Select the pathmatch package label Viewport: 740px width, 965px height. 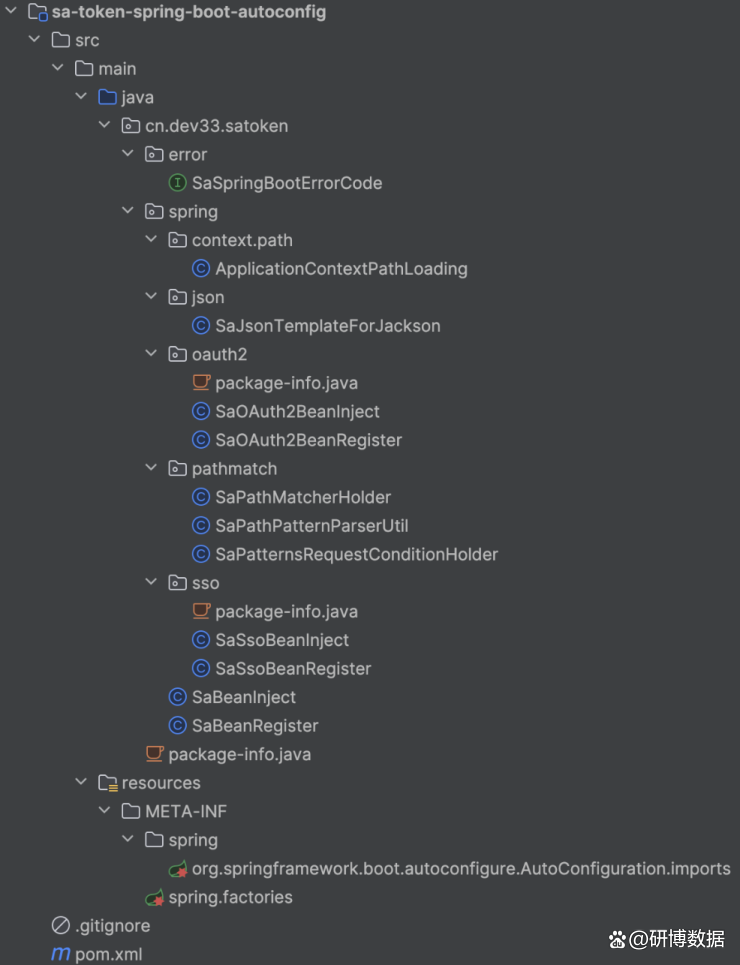click(235, 469)
